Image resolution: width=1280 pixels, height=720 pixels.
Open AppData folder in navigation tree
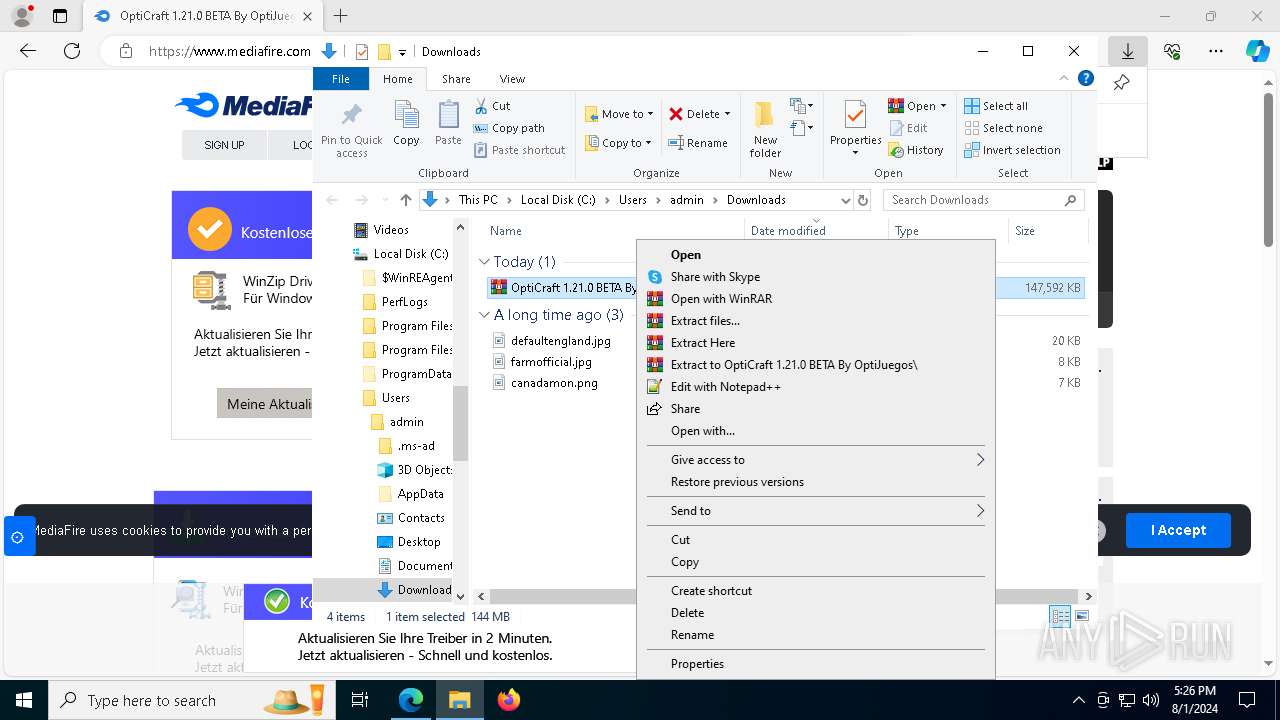pyautogui.click(x=420, y=494)
